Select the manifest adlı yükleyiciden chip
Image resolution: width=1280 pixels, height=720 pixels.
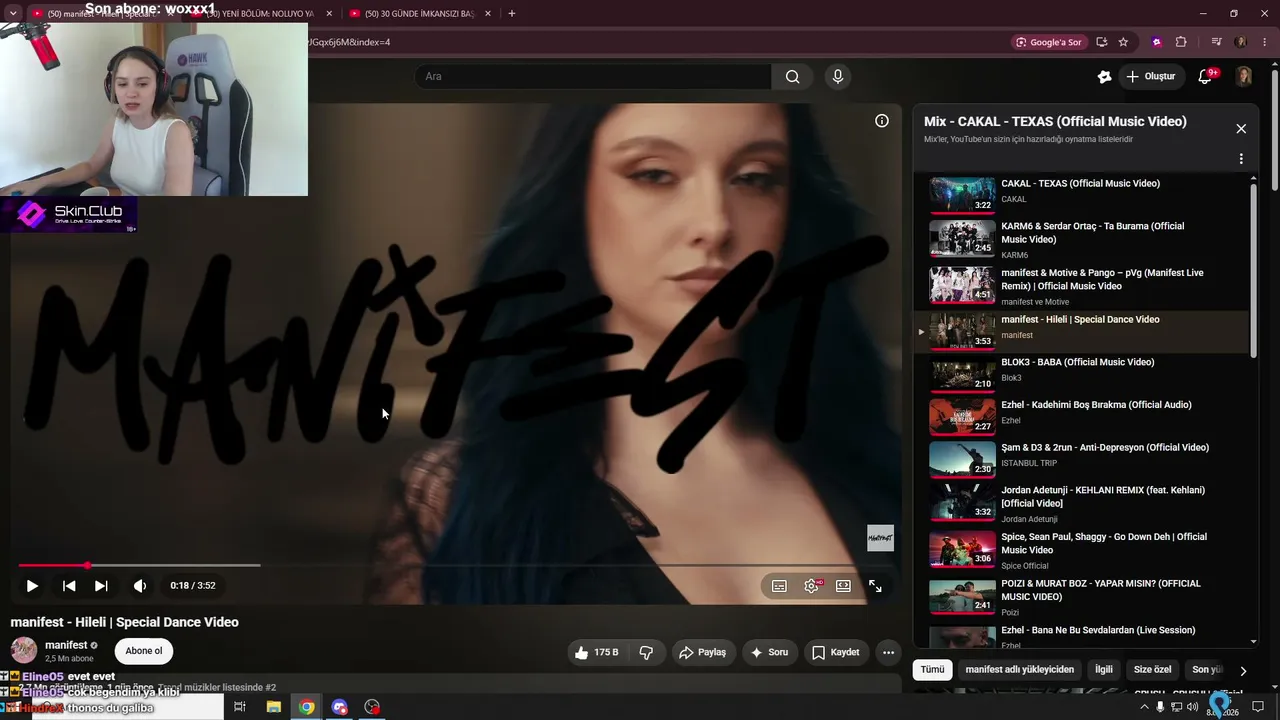tap(1020, 669)
